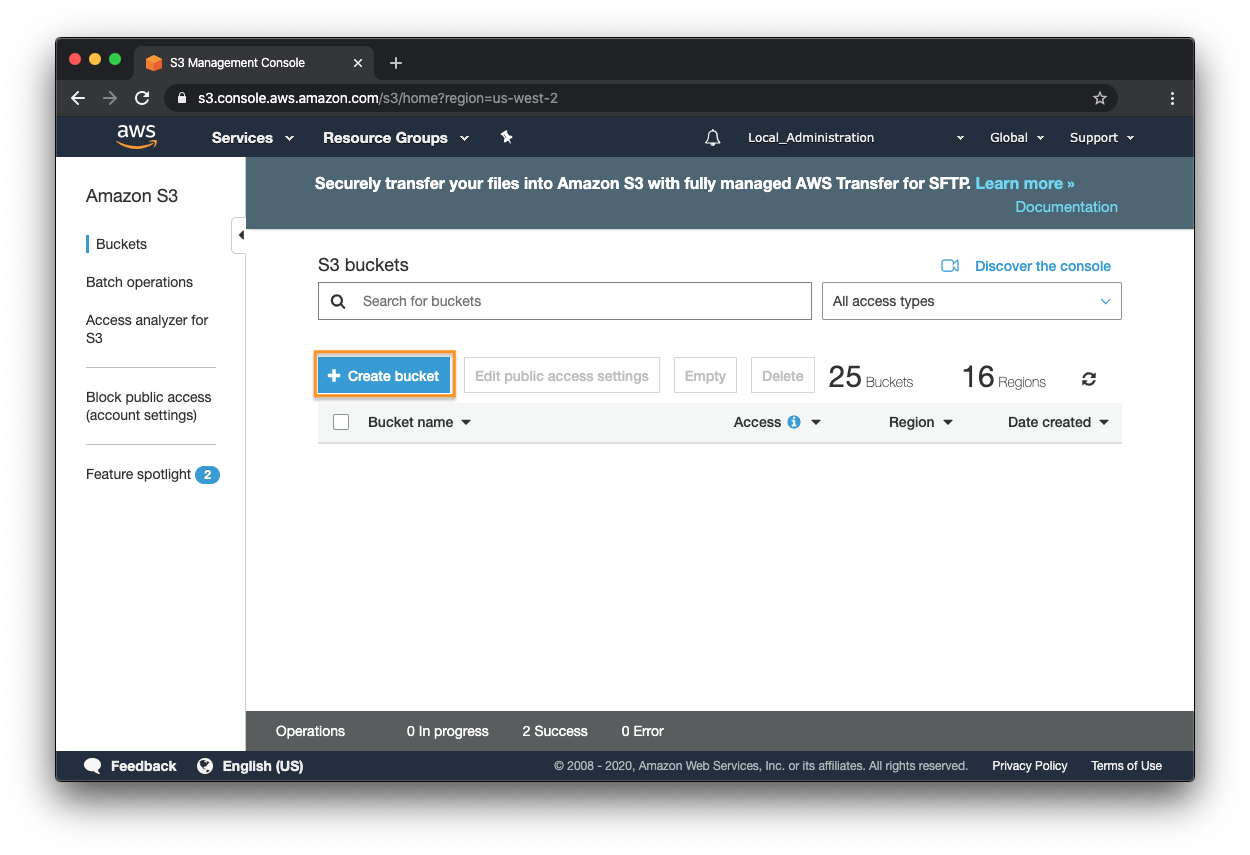Click the video camera Discover icon
This screenshot has width=1250, height=855.
point(950,266)
